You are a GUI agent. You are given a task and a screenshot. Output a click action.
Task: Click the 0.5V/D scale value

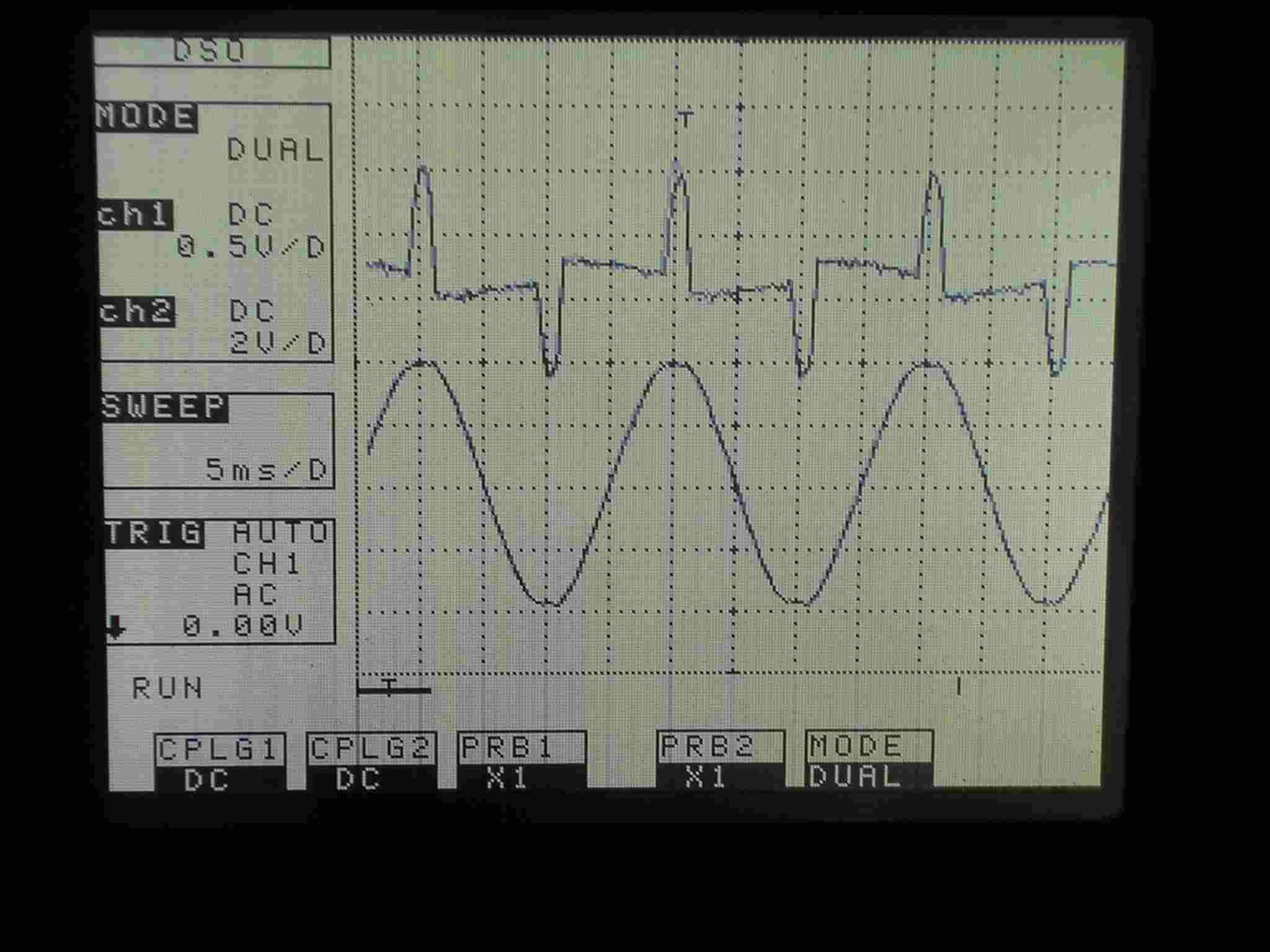251,248
